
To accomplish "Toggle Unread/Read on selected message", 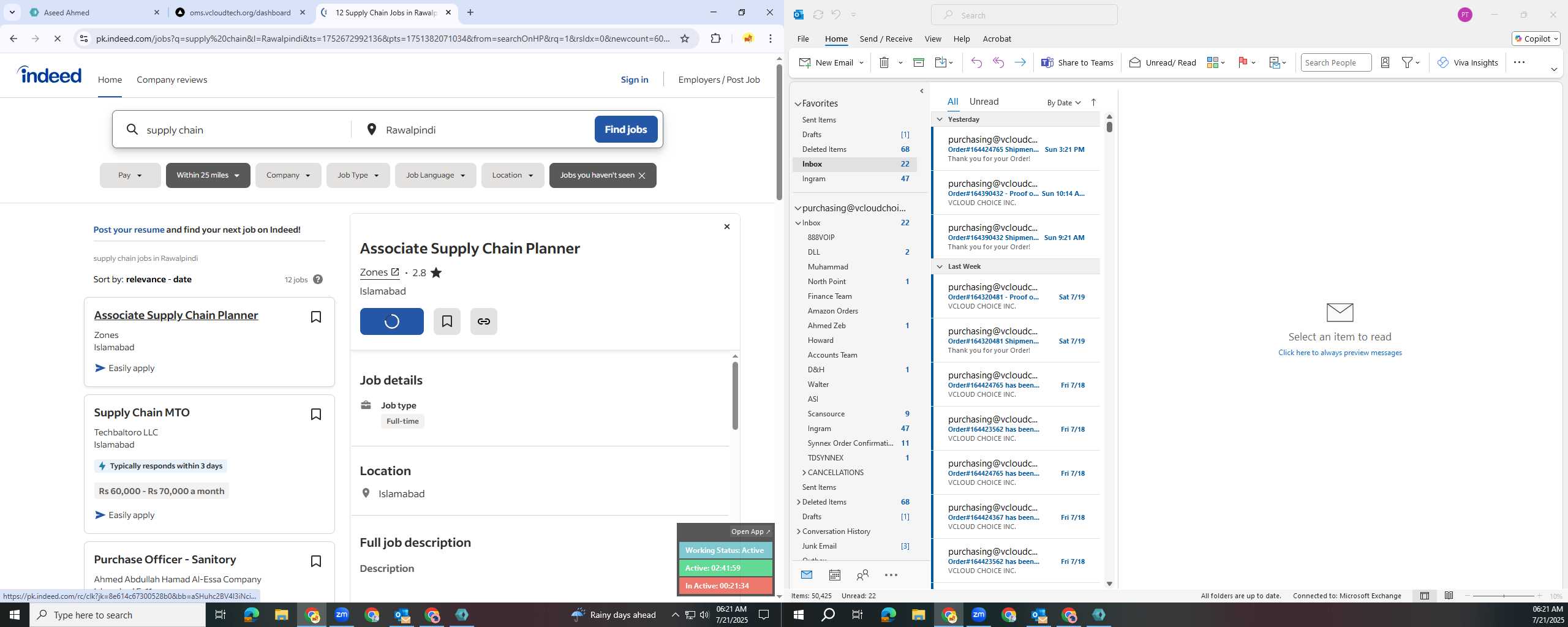I will pyautogui.click(x=1163, y=62).
